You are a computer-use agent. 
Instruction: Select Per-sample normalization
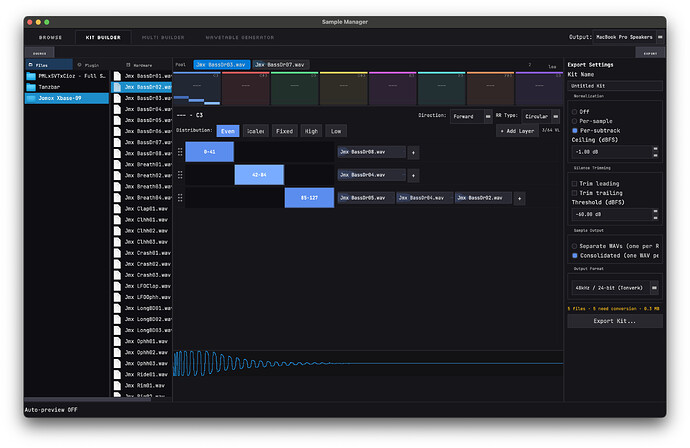pos(574,121)
